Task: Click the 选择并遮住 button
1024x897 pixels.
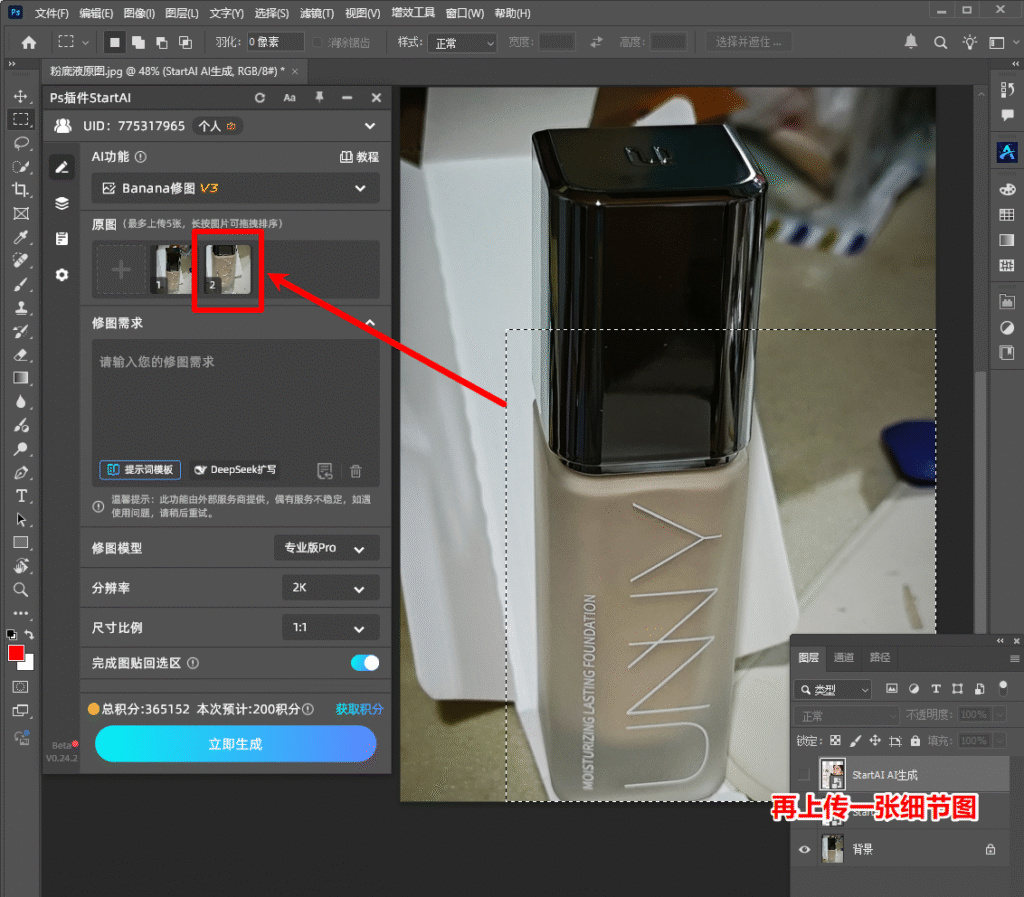Action: tap(748, 42)
